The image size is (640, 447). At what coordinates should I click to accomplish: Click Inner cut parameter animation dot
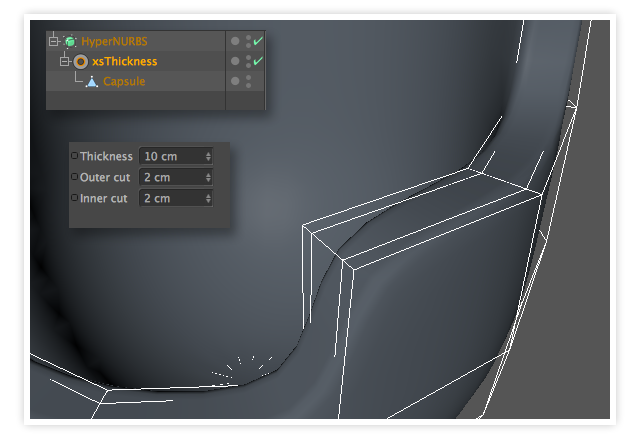(74, 198)
